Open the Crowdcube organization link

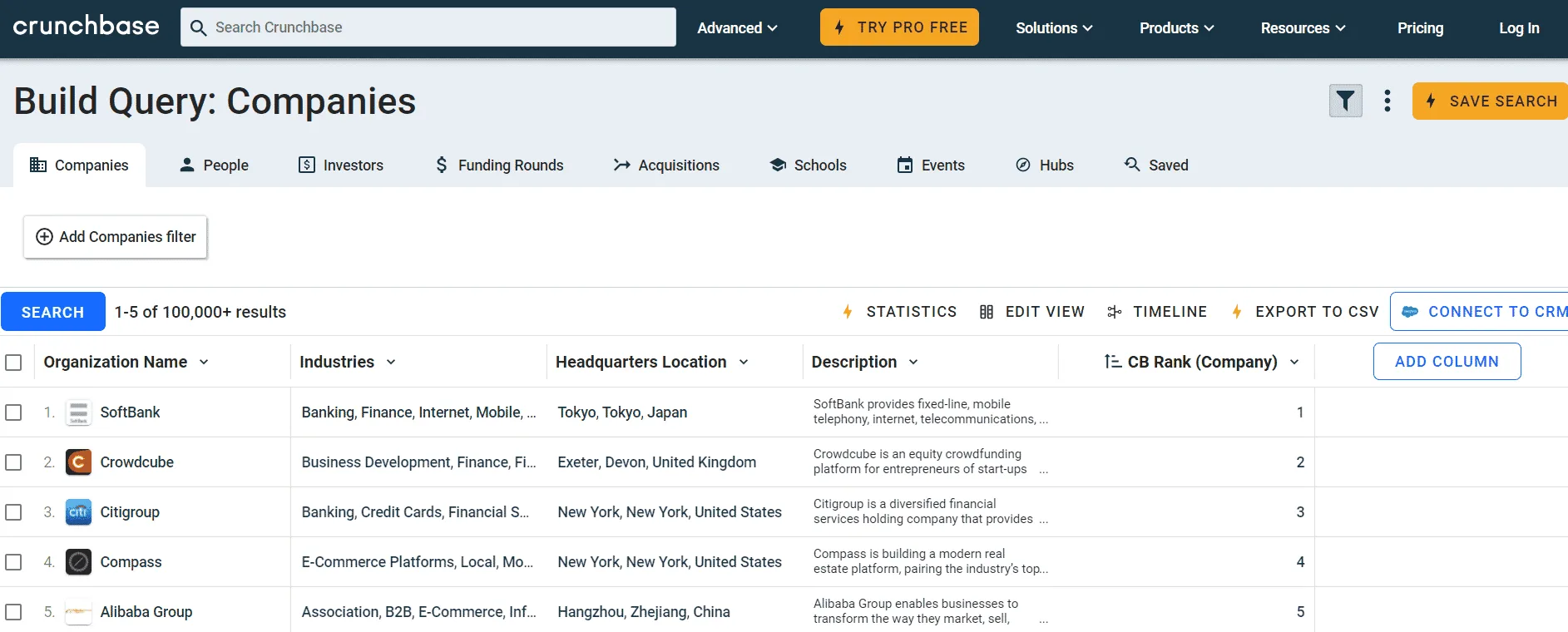136,462
